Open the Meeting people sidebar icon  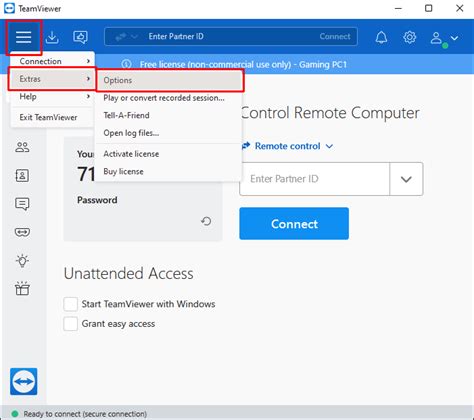point(22,147)
